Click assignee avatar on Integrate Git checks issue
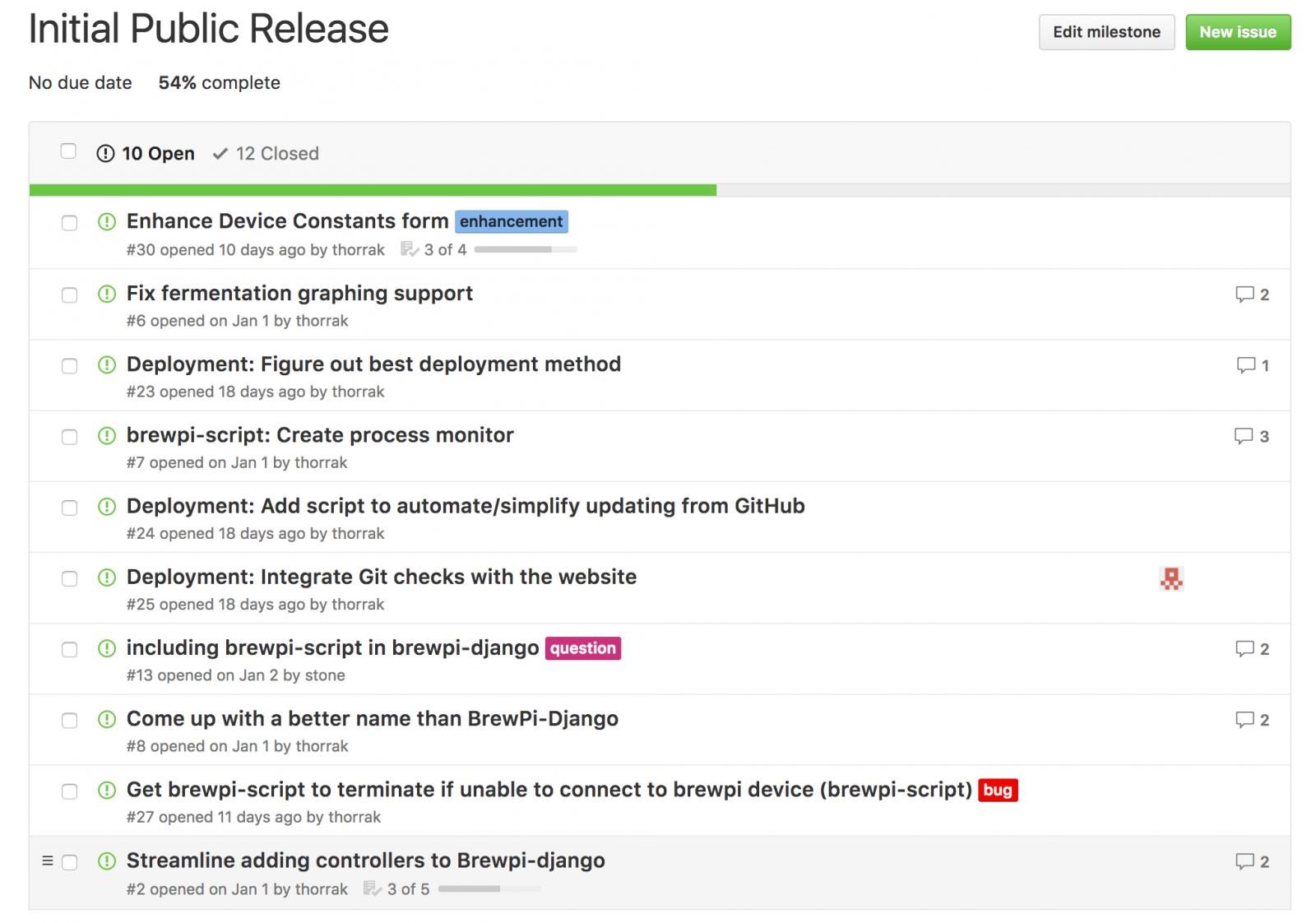Screen dimensions: 1316x923 (x=1171, y=578)
